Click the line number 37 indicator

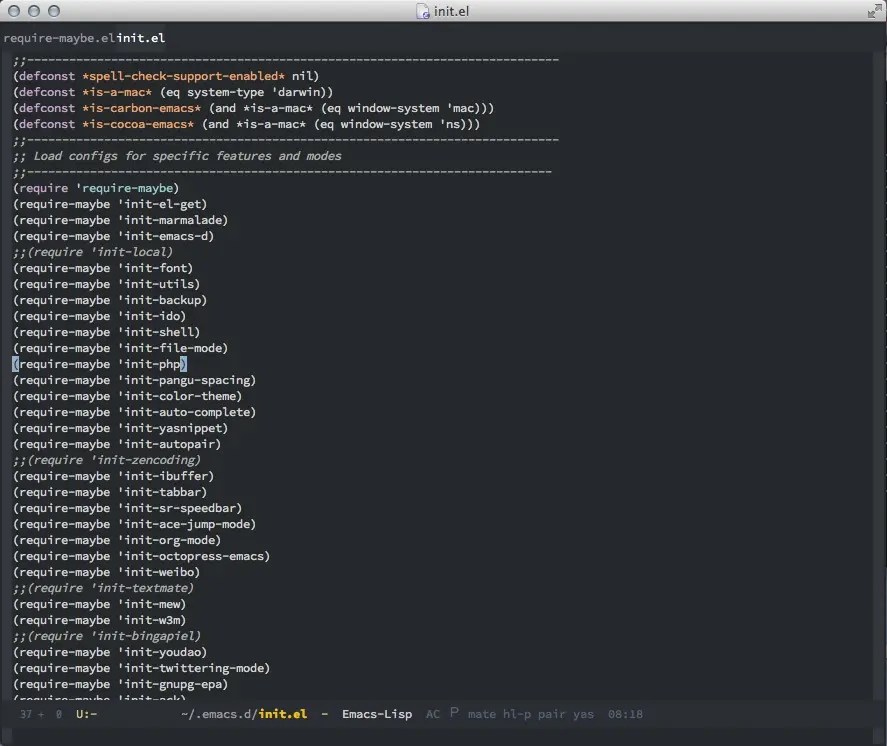pos(27,714)
